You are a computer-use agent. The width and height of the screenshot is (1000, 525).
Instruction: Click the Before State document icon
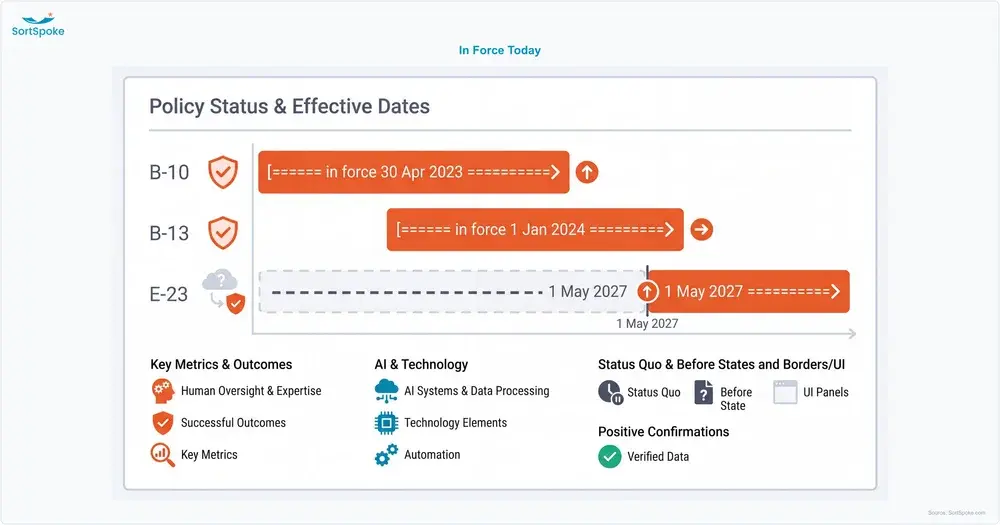pos(703,392)
